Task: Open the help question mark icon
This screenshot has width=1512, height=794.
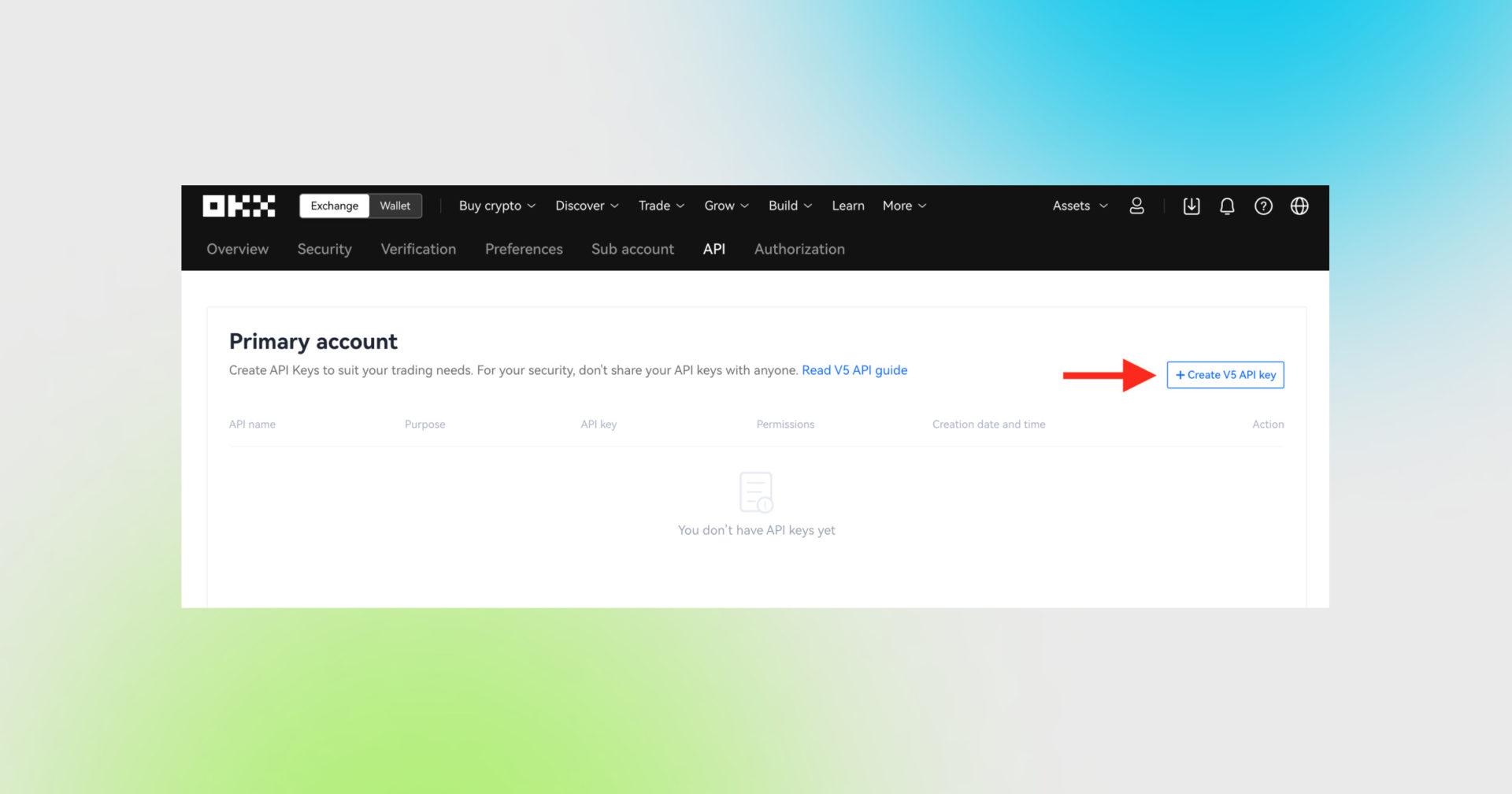Action: pyautogui.click(x=1263, y=206)
